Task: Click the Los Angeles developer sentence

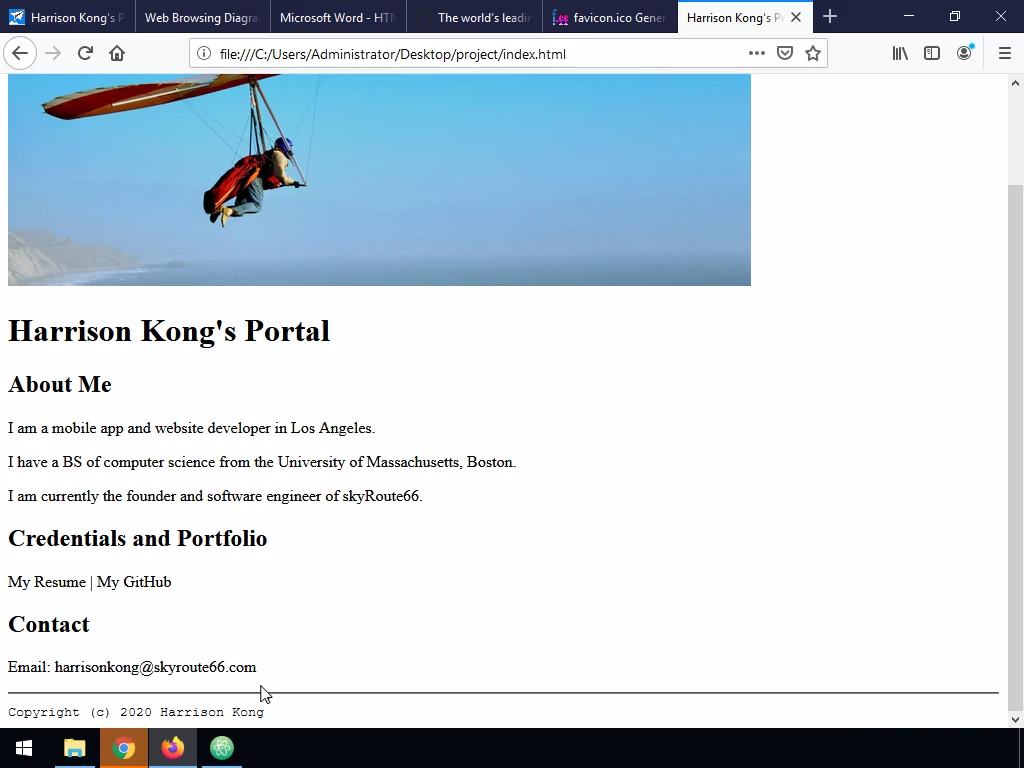Action: (191, 428)
